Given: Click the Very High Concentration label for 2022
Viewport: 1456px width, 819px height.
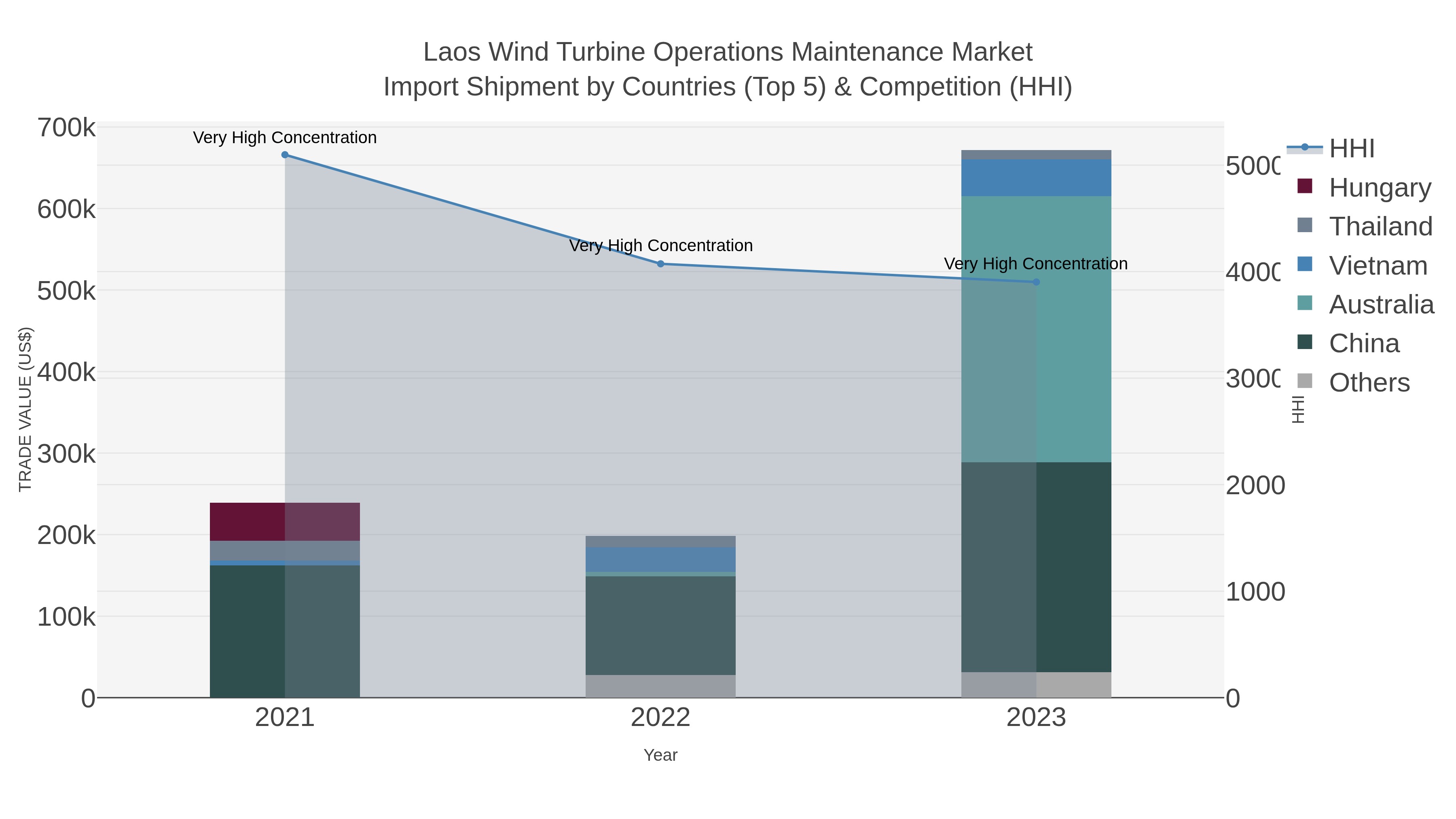Looking at the screenshot, I should (660, 245).
